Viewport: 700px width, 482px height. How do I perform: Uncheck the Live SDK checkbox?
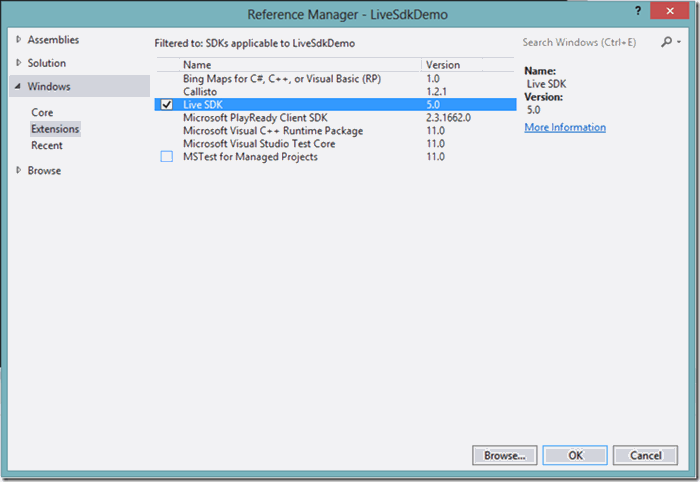167,105
